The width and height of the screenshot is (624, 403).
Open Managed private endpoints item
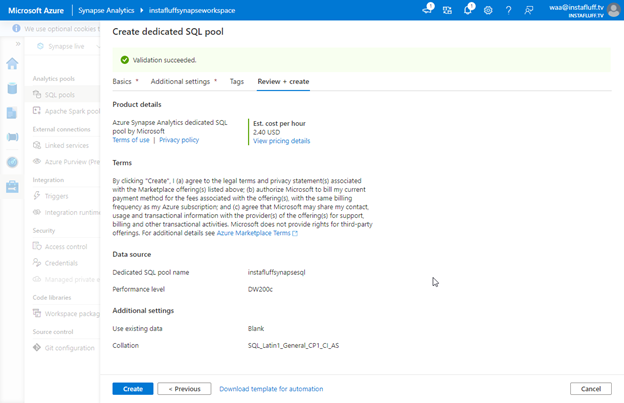click(64, 280)
